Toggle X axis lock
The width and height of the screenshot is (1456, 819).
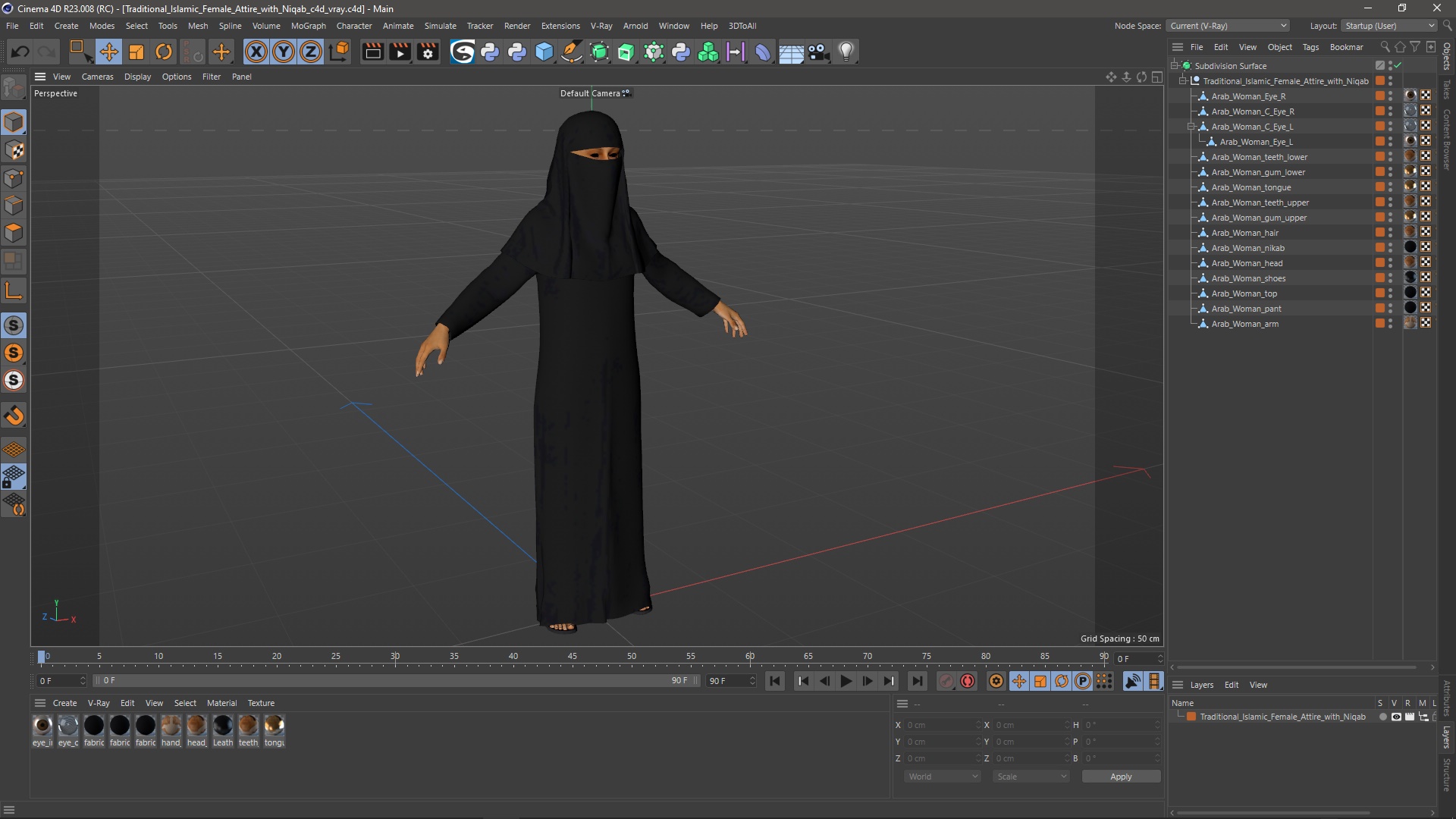point(256,52)
